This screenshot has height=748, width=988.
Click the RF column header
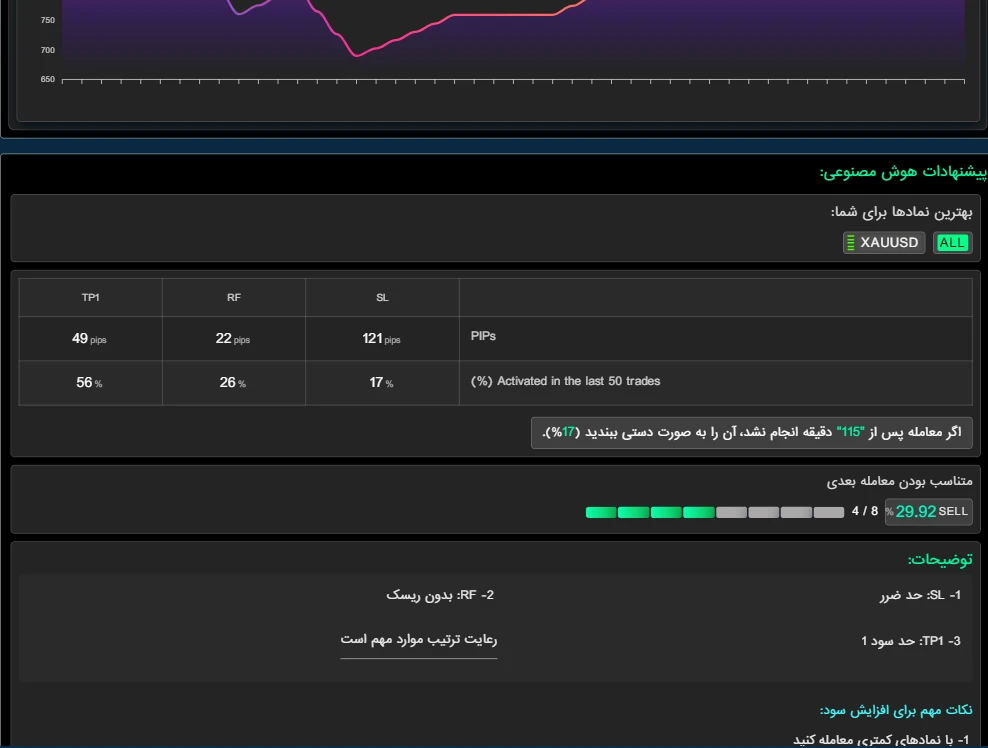pos(233,298)
